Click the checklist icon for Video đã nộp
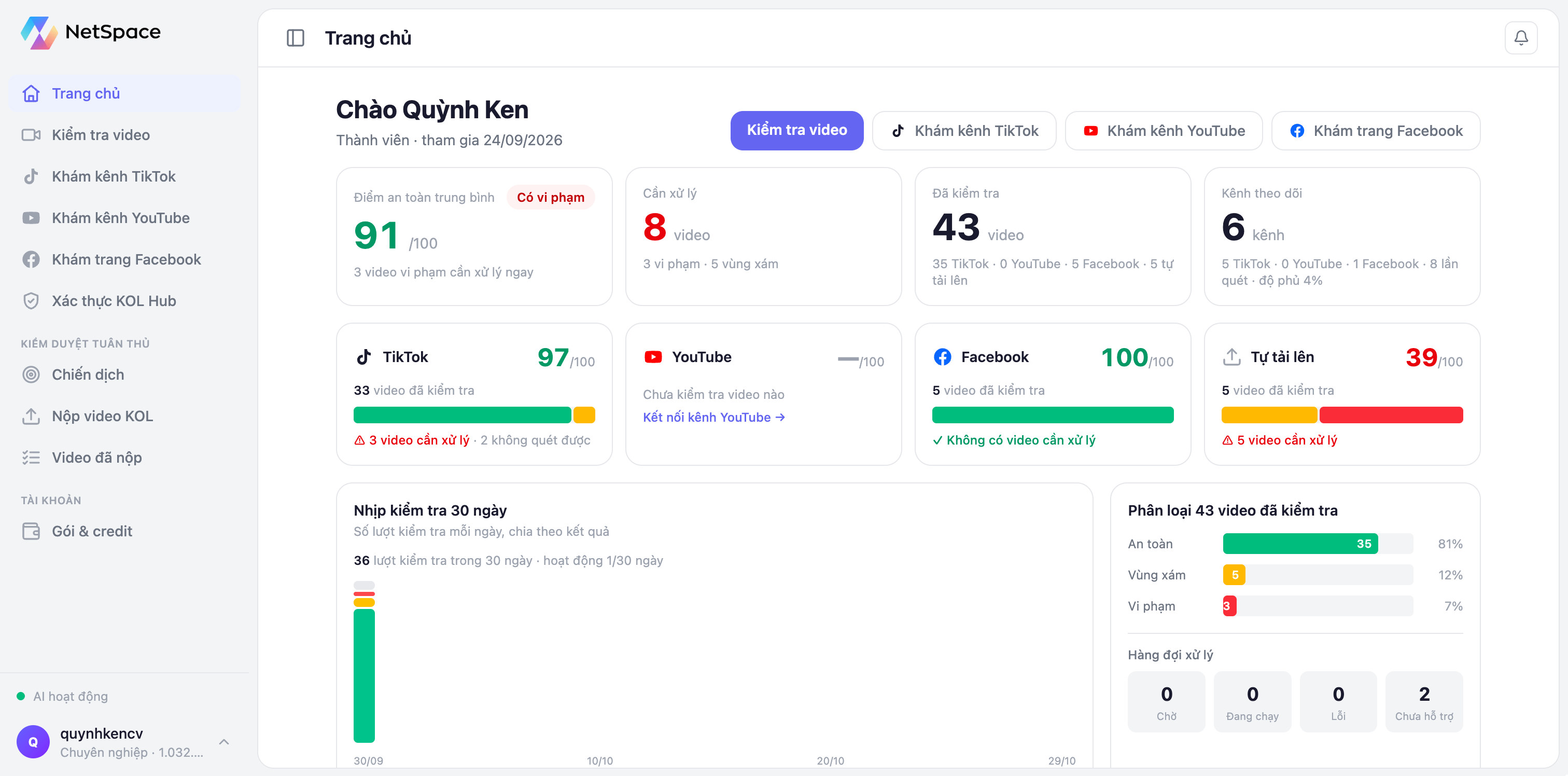1568x776 pixels. point(31,458)
